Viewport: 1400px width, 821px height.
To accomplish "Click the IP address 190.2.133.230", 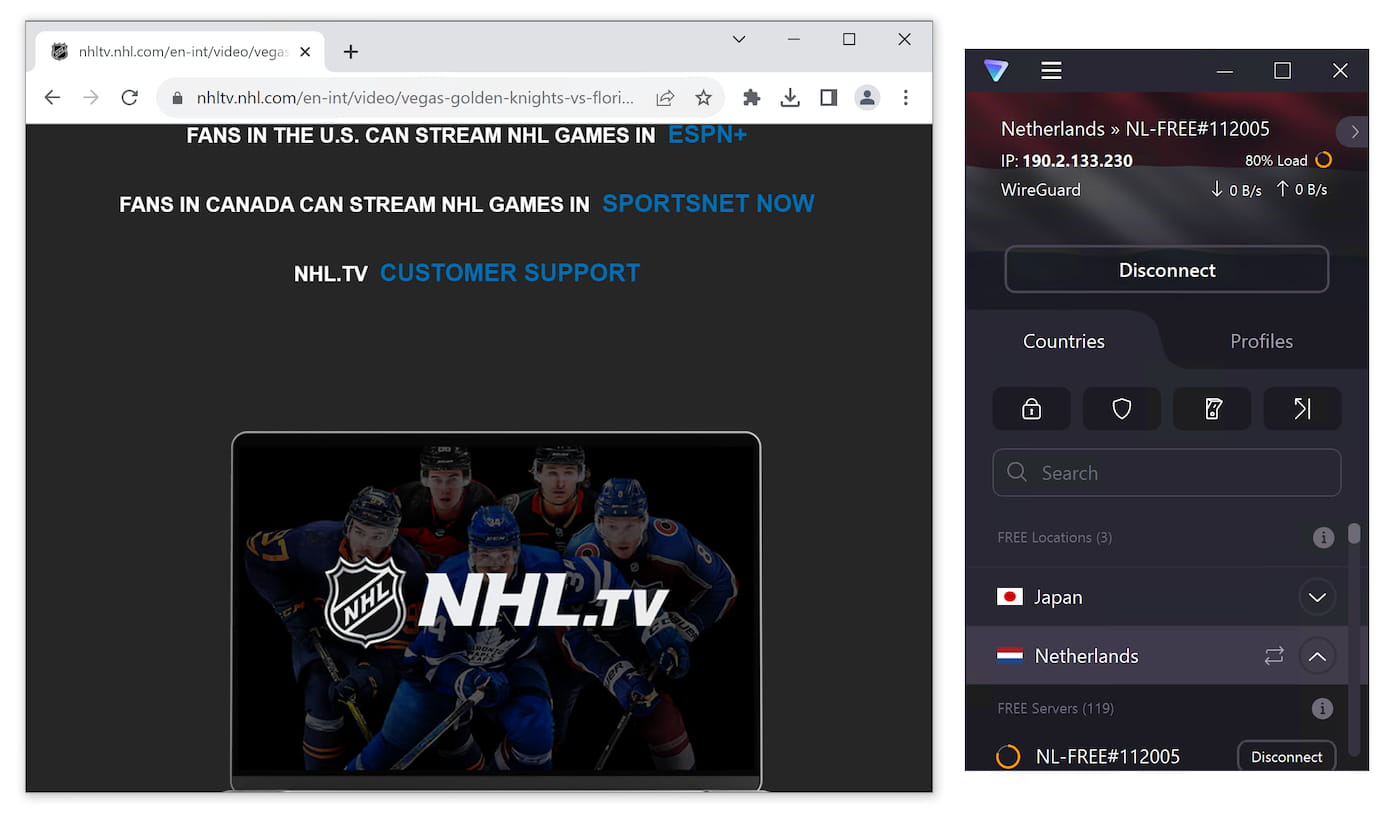I will [1077, 161].
